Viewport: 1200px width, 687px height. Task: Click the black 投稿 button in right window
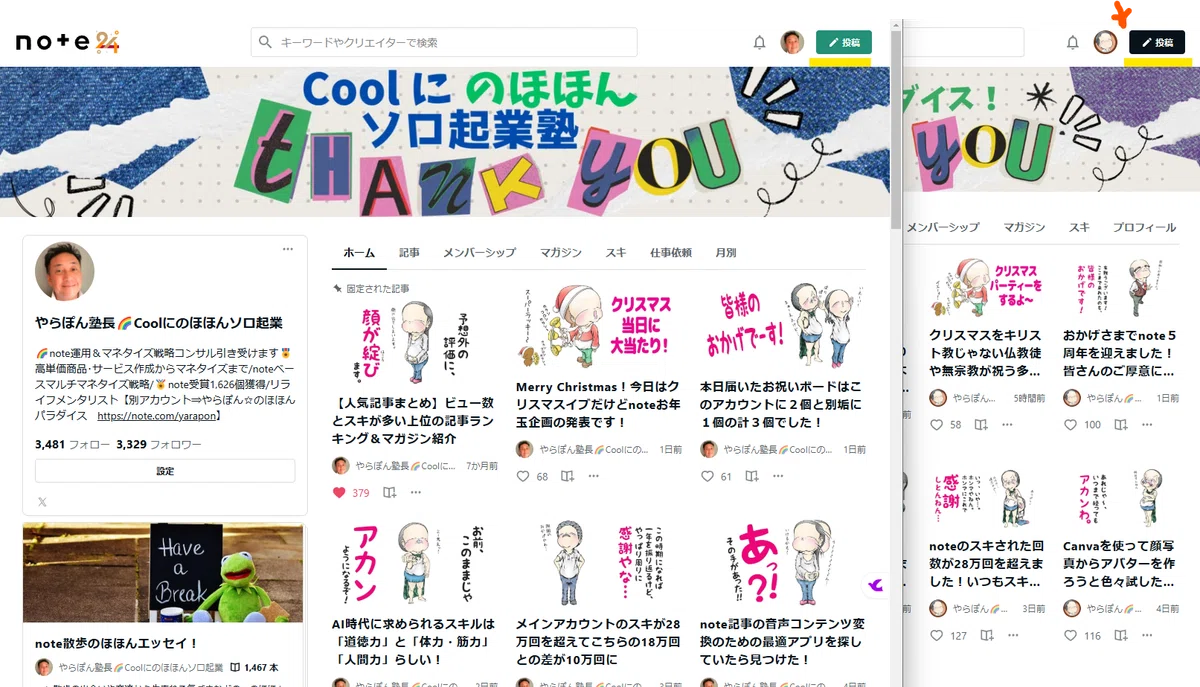pyautogui.click(x=1156, y=42)
